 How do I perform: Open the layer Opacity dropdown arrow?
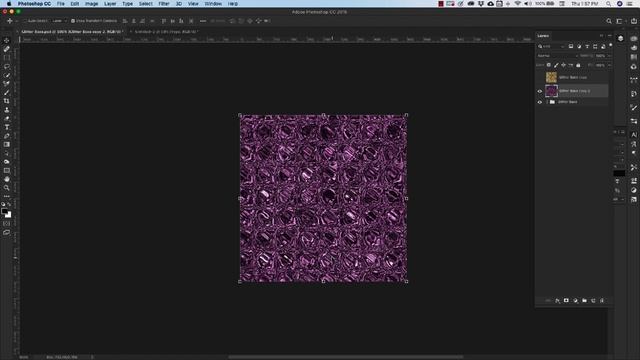[609, 56]
